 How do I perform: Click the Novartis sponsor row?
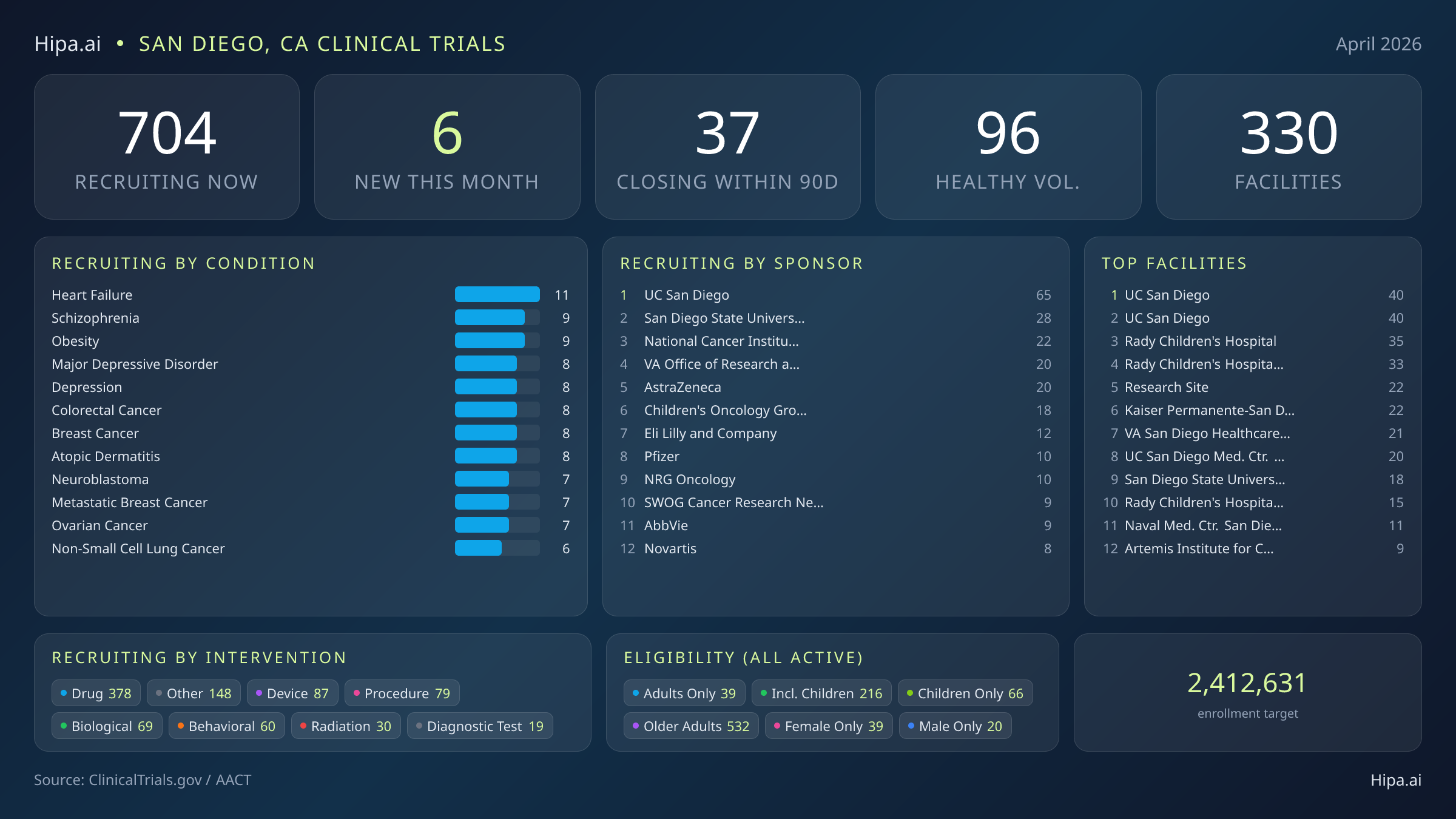pos(835,548)
